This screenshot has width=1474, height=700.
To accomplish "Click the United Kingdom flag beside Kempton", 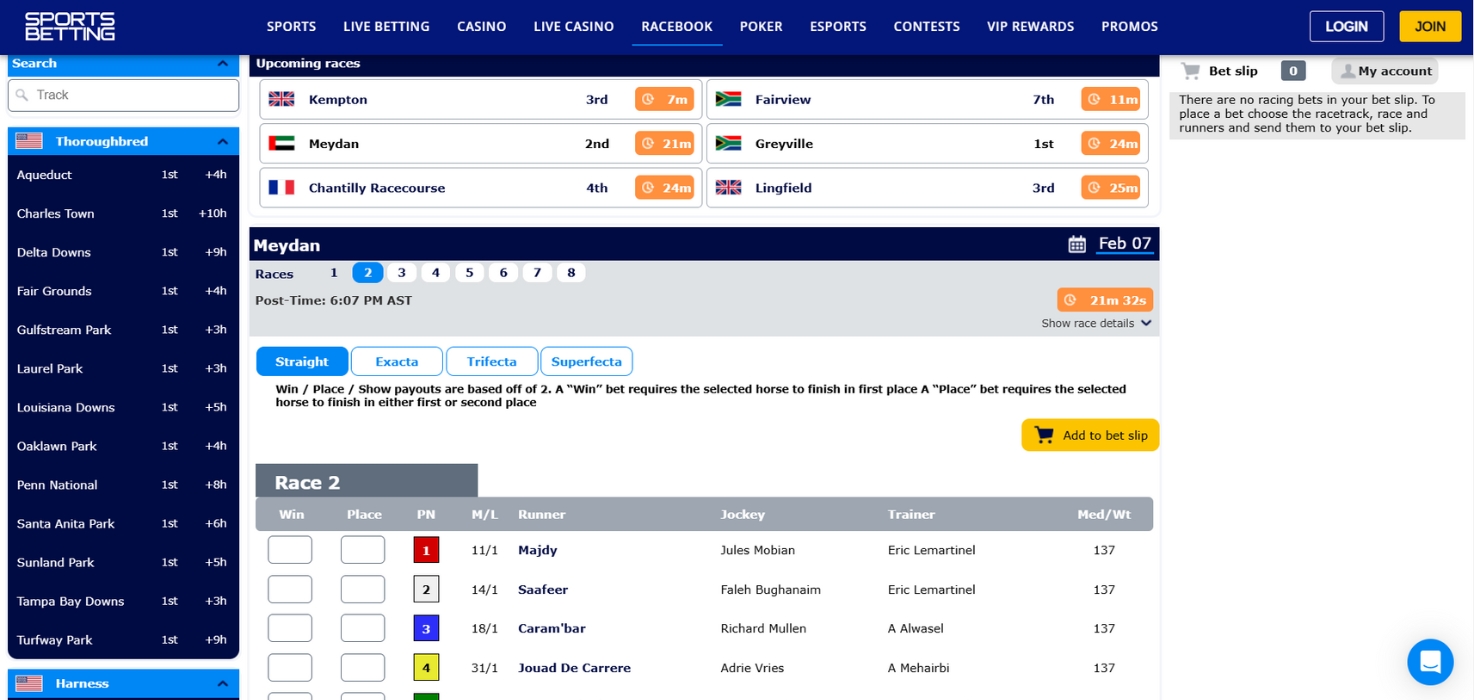I will [x=282, y=99].
